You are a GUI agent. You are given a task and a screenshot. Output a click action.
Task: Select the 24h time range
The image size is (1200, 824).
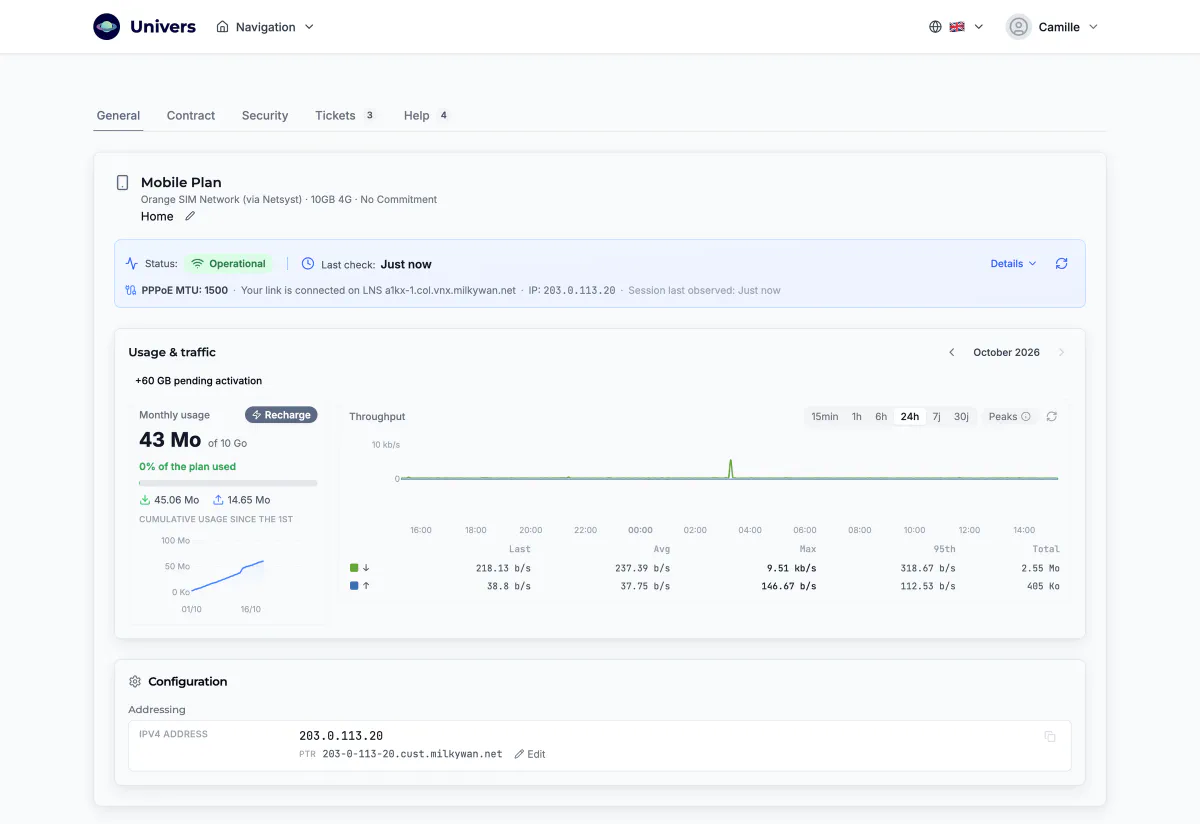pos(910,417)
